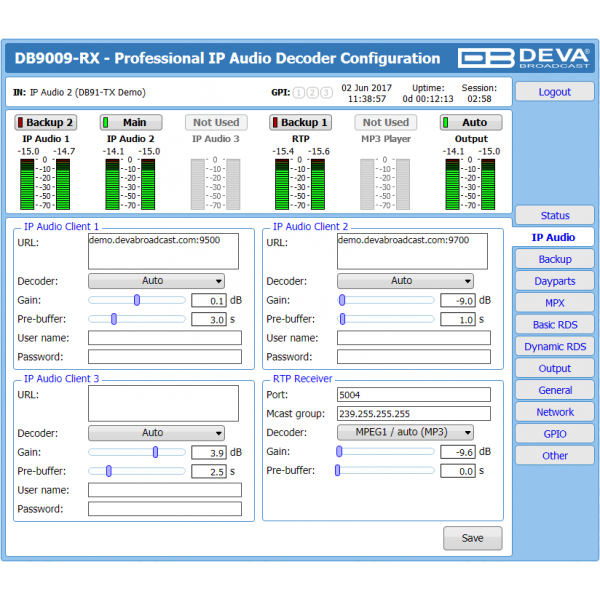Click Gain slider of IP Audio Client 1
The image size is (600, 600).
(137, 300)
